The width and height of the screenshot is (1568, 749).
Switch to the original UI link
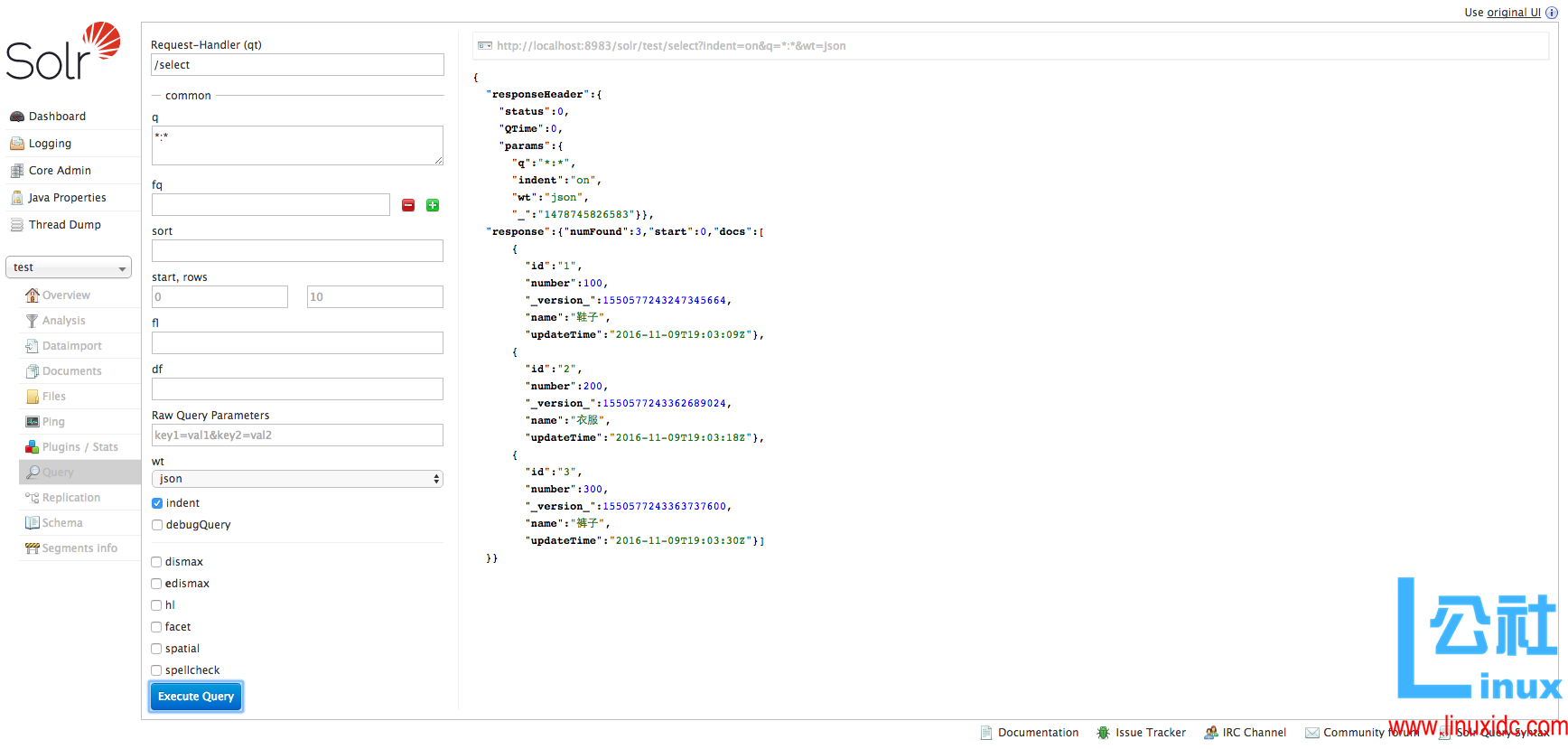pos(1514,13)
